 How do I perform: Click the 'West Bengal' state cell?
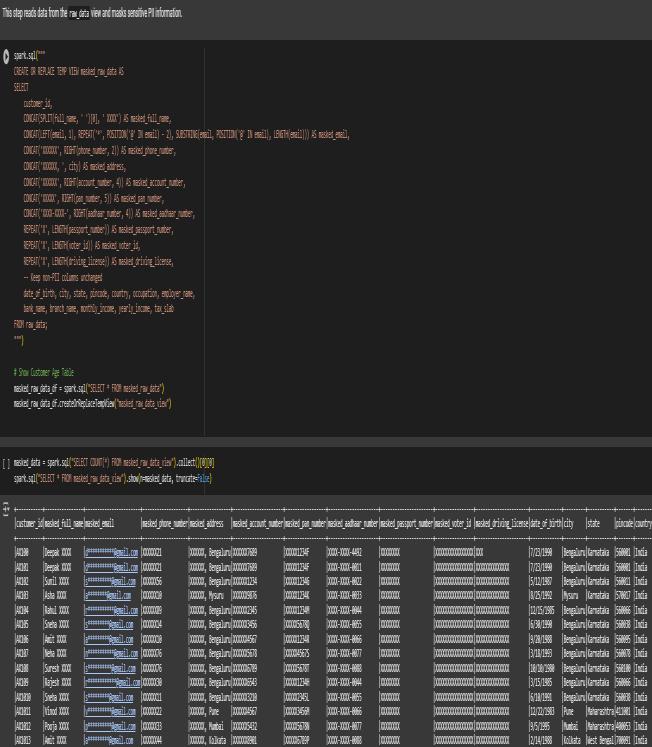pos(600,741)
